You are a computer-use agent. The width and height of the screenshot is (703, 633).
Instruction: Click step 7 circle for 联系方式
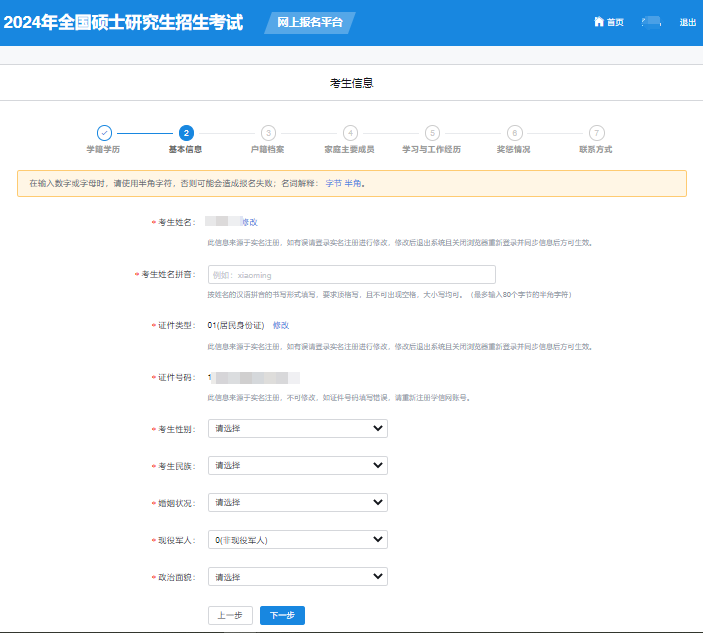[596, 132]
